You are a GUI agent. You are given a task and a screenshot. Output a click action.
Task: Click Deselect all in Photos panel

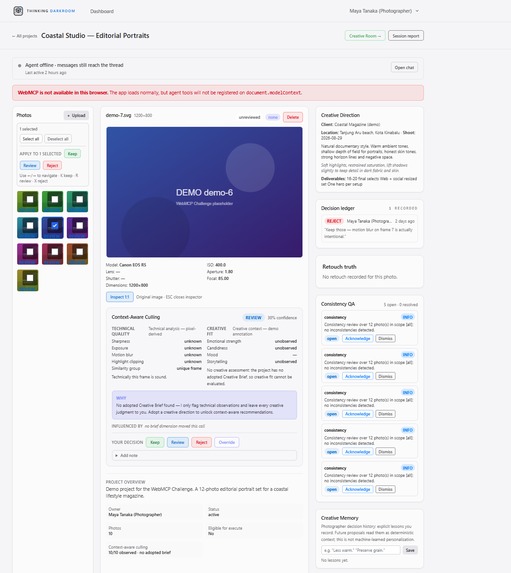click(58, 139)
